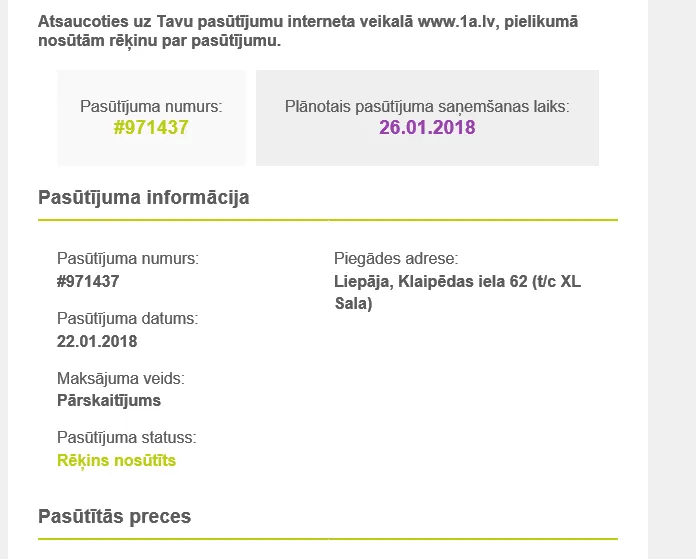Click the intro sentence 'nosūtām rēķinu par pasūtījumu'

159,40
